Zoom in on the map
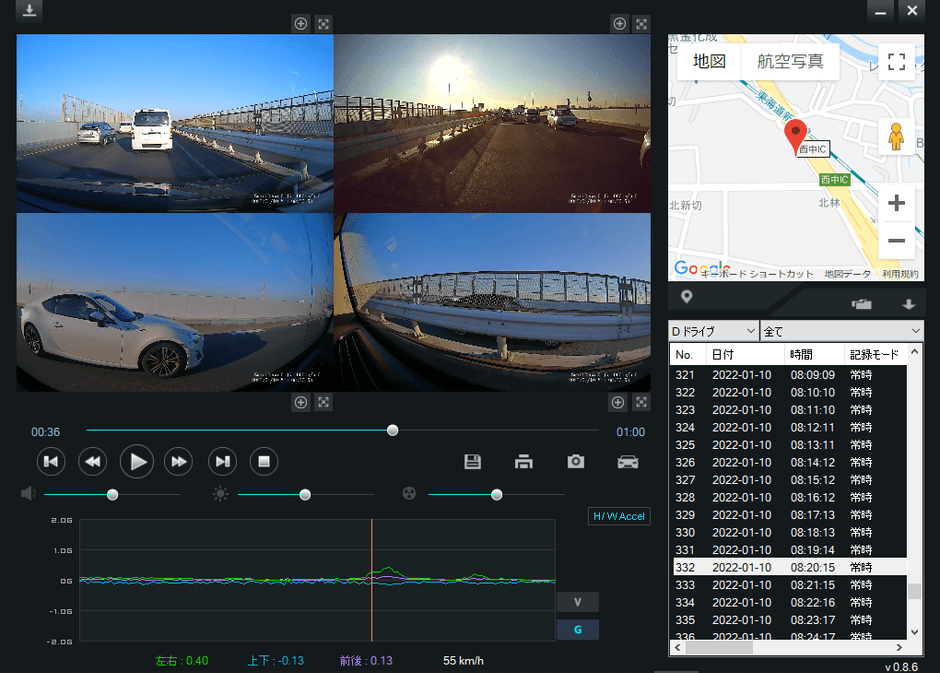This screenshot has width=940, height=673. (x=896, y=203)
